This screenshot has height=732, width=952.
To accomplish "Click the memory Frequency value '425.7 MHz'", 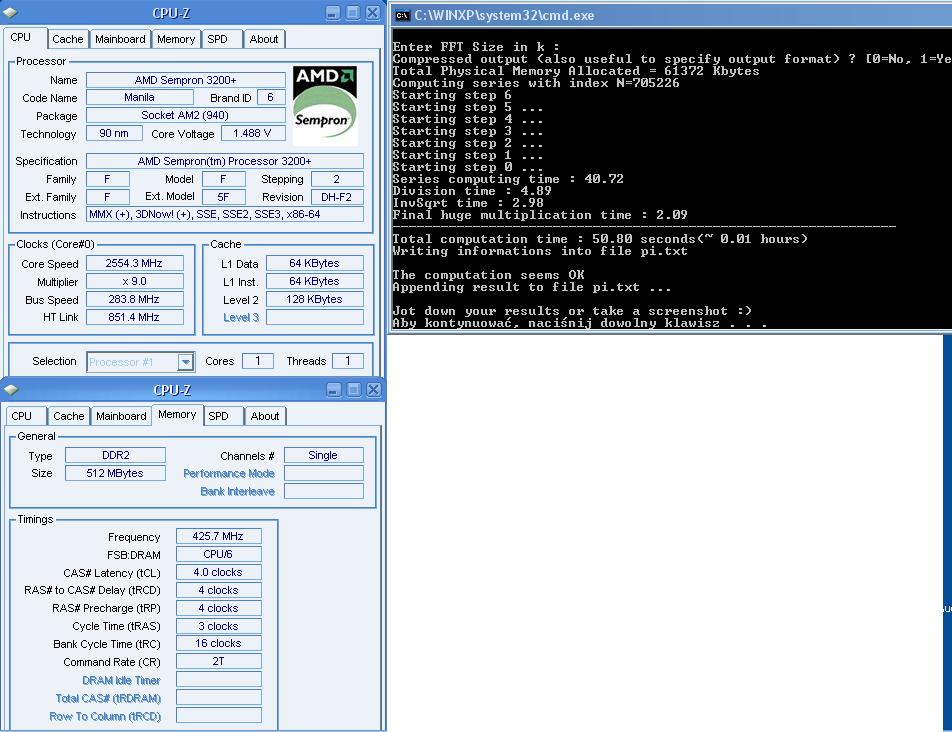I will point(219,536).
